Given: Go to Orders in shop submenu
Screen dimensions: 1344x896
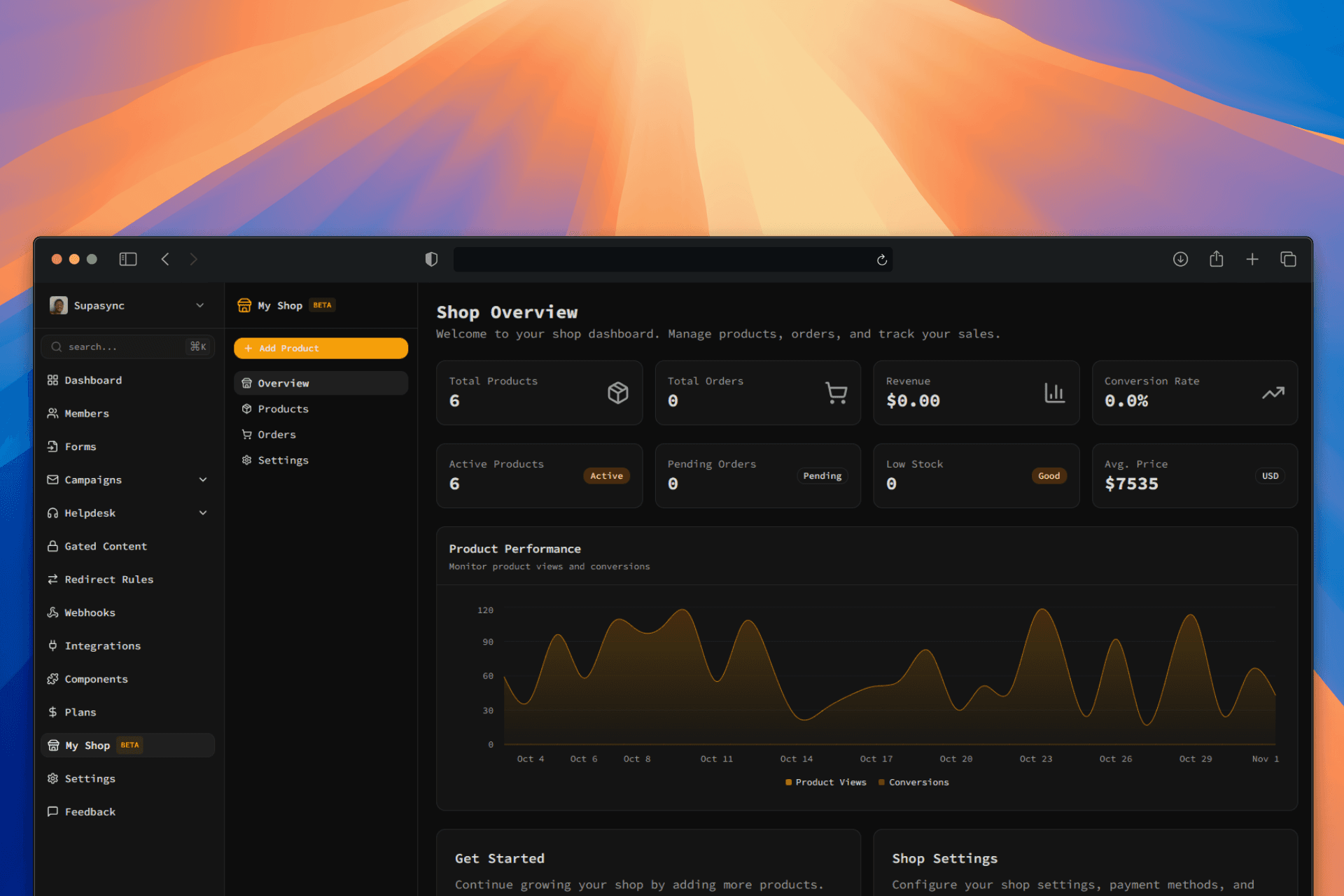Looking at the screenshot, I should [x=276, y=435].
